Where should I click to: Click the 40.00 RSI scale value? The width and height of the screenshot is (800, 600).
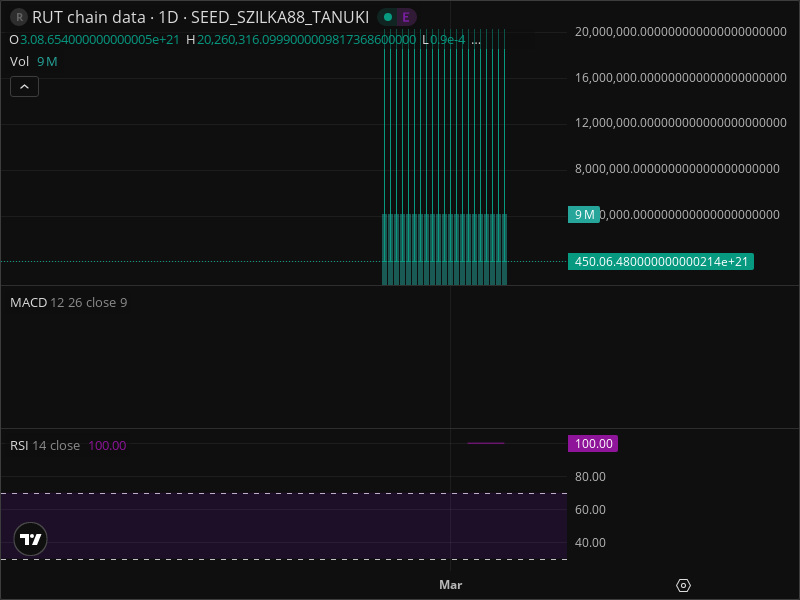pyautogui.click(x=590, y=542)
